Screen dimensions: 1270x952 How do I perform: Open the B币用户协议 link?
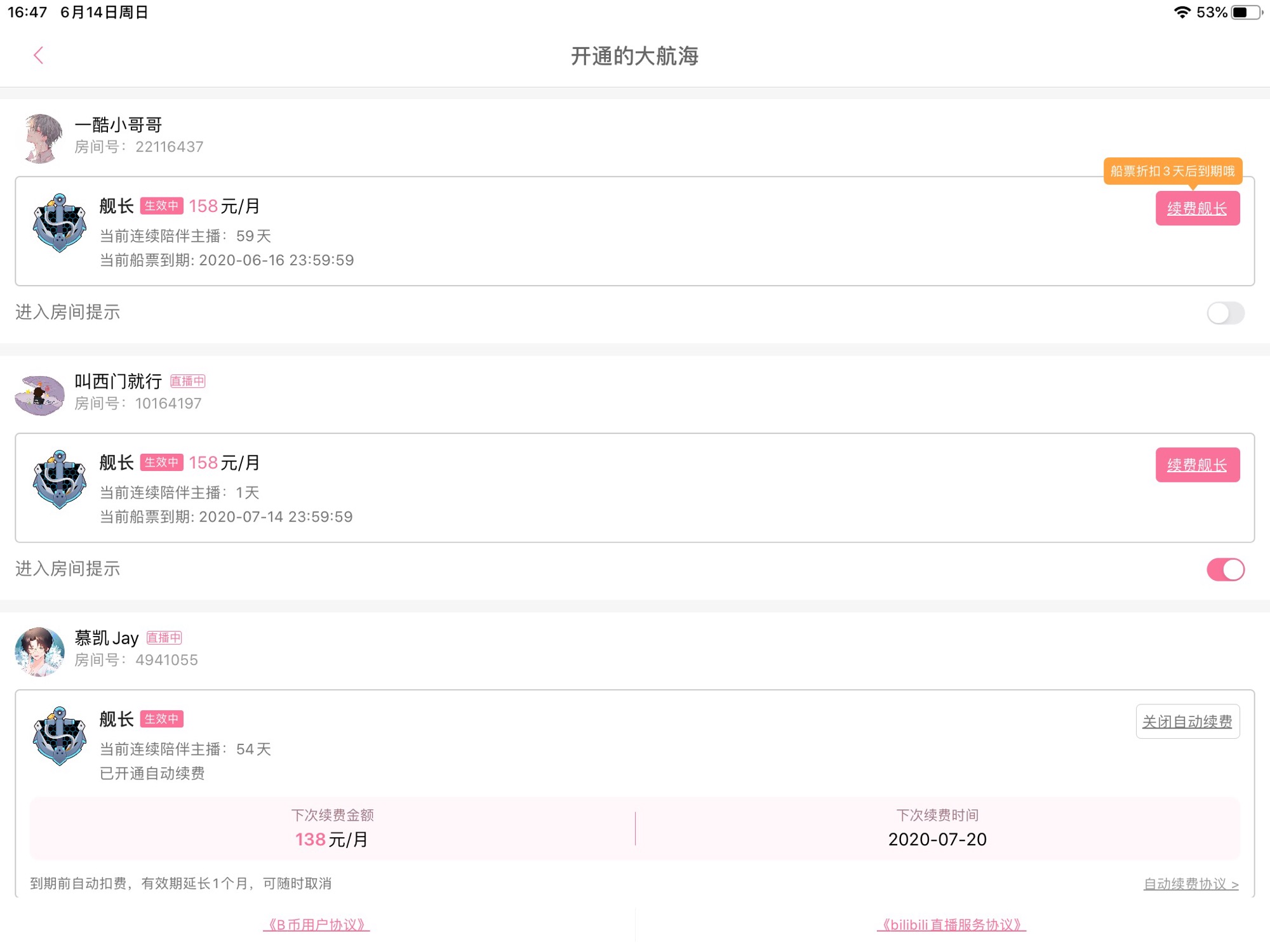click(x=316, y=925)
